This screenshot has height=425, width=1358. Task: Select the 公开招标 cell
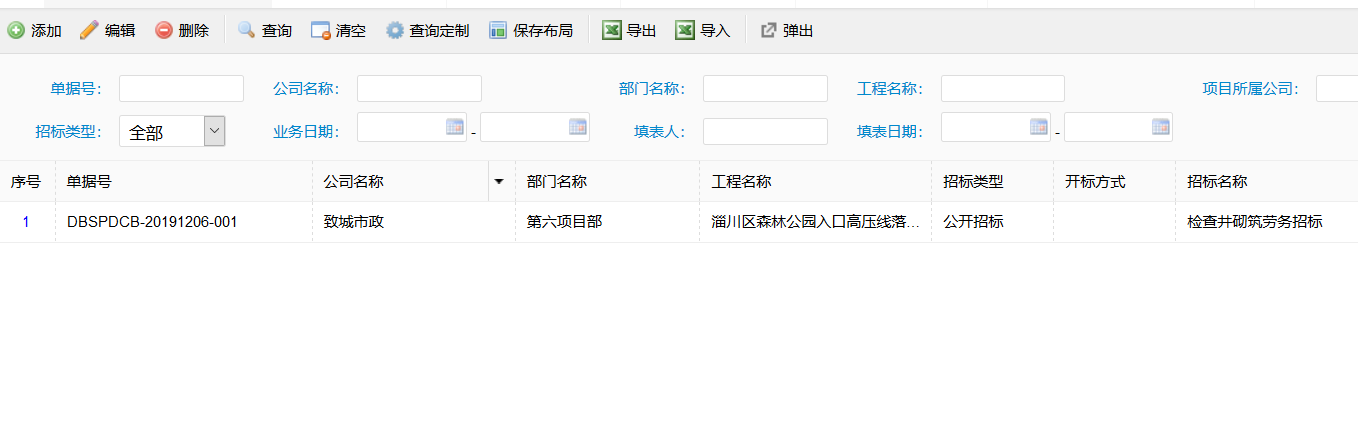(992, 222)
